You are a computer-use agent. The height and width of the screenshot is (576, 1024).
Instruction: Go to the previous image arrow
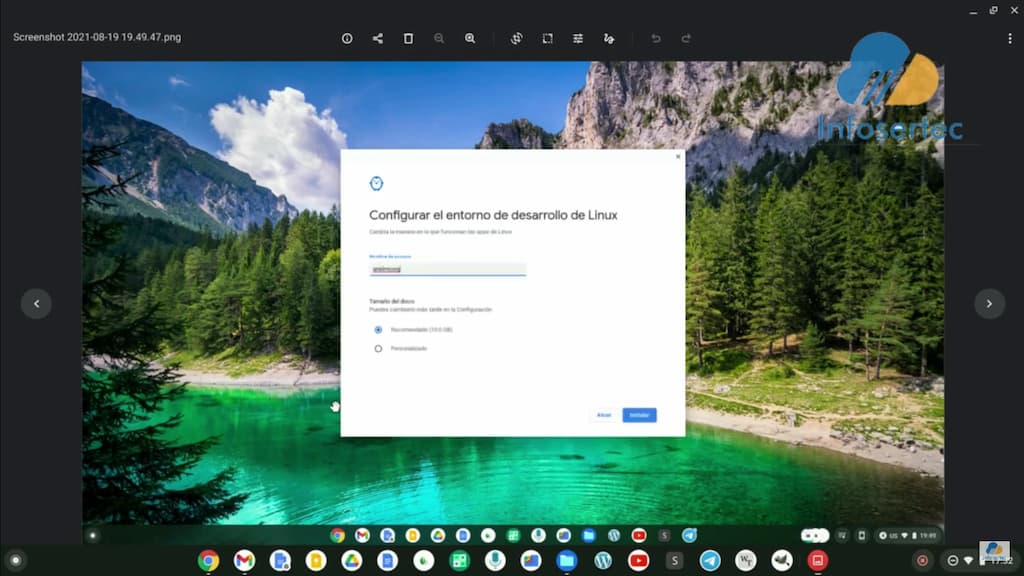[36, 304]
